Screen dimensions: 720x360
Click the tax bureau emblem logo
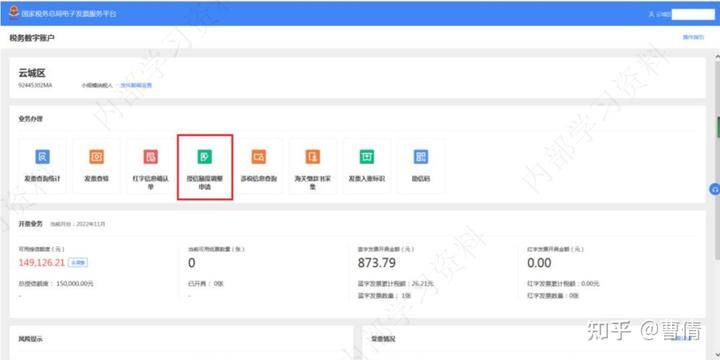14,12
